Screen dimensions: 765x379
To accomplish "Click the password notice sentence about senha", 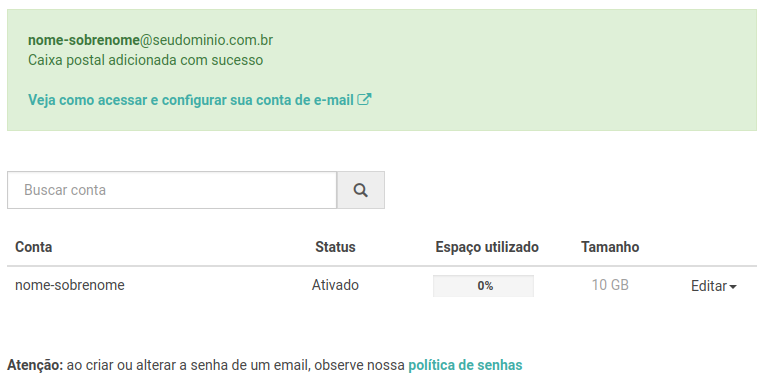I will click(x=265, y=365).
